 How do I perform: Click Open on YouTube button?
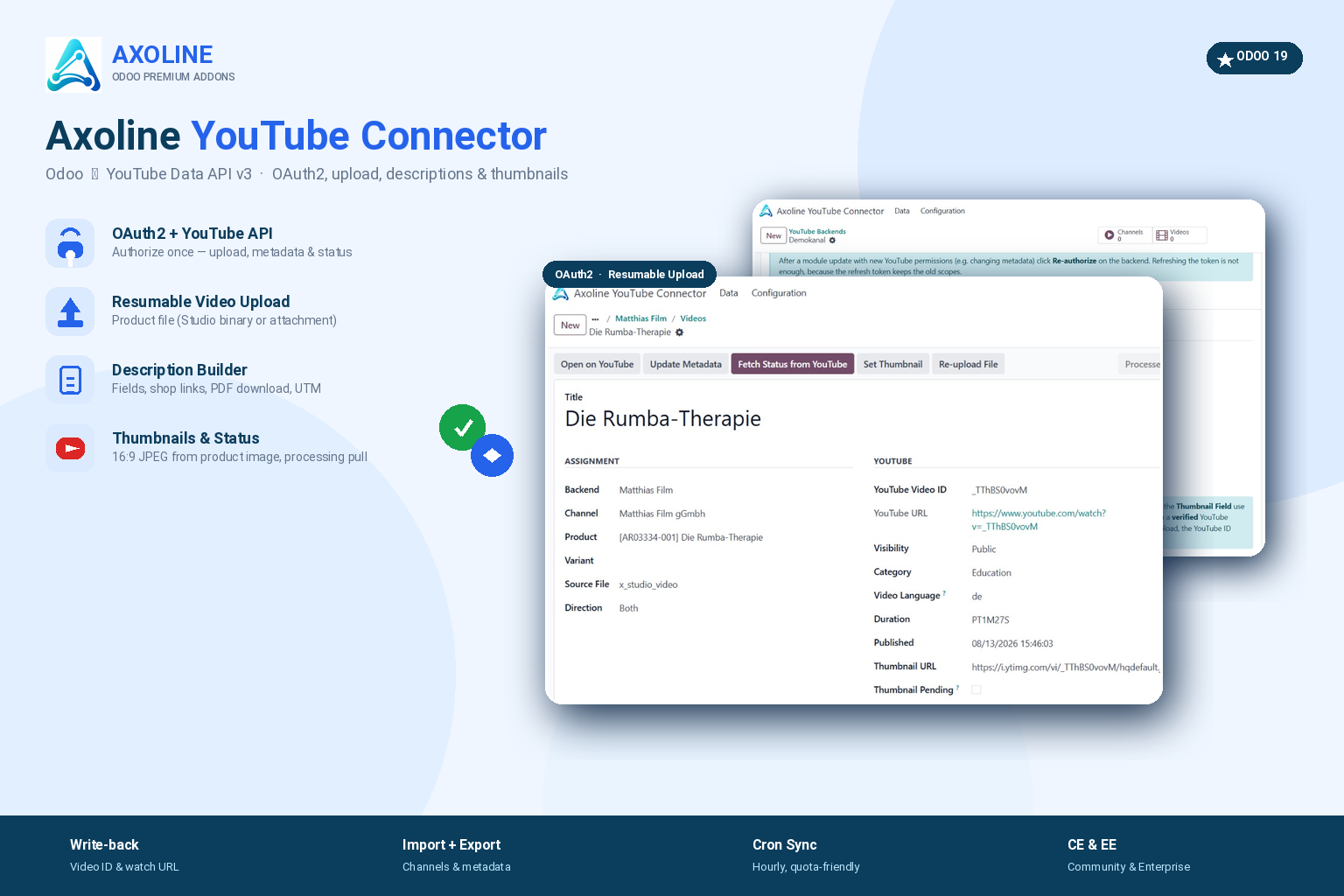[598, 364]
